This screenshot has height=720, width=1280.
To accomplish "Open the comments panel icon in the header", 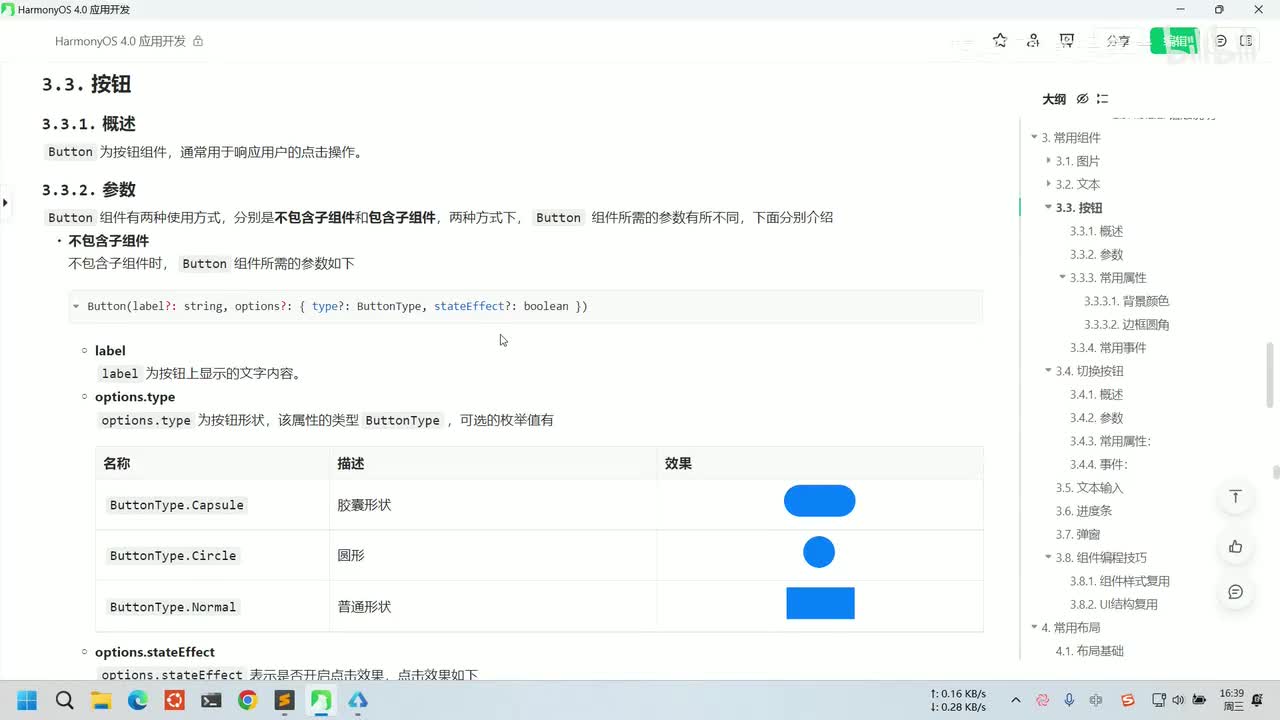I will point(1221,41).
